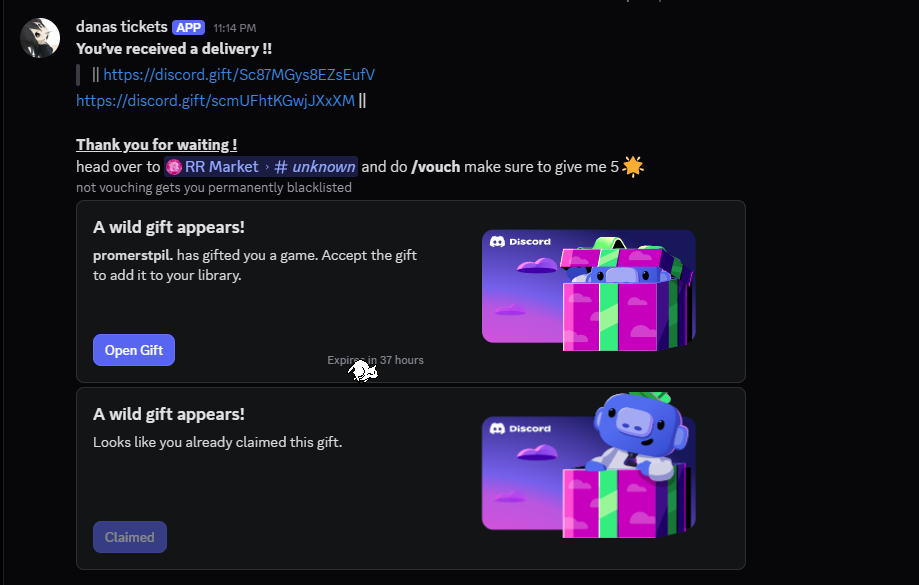Image resolution: width=919 pixels, height=585 pixels.
Task: Go to RR Market unknown channel mention
Action: coord(261,167)
